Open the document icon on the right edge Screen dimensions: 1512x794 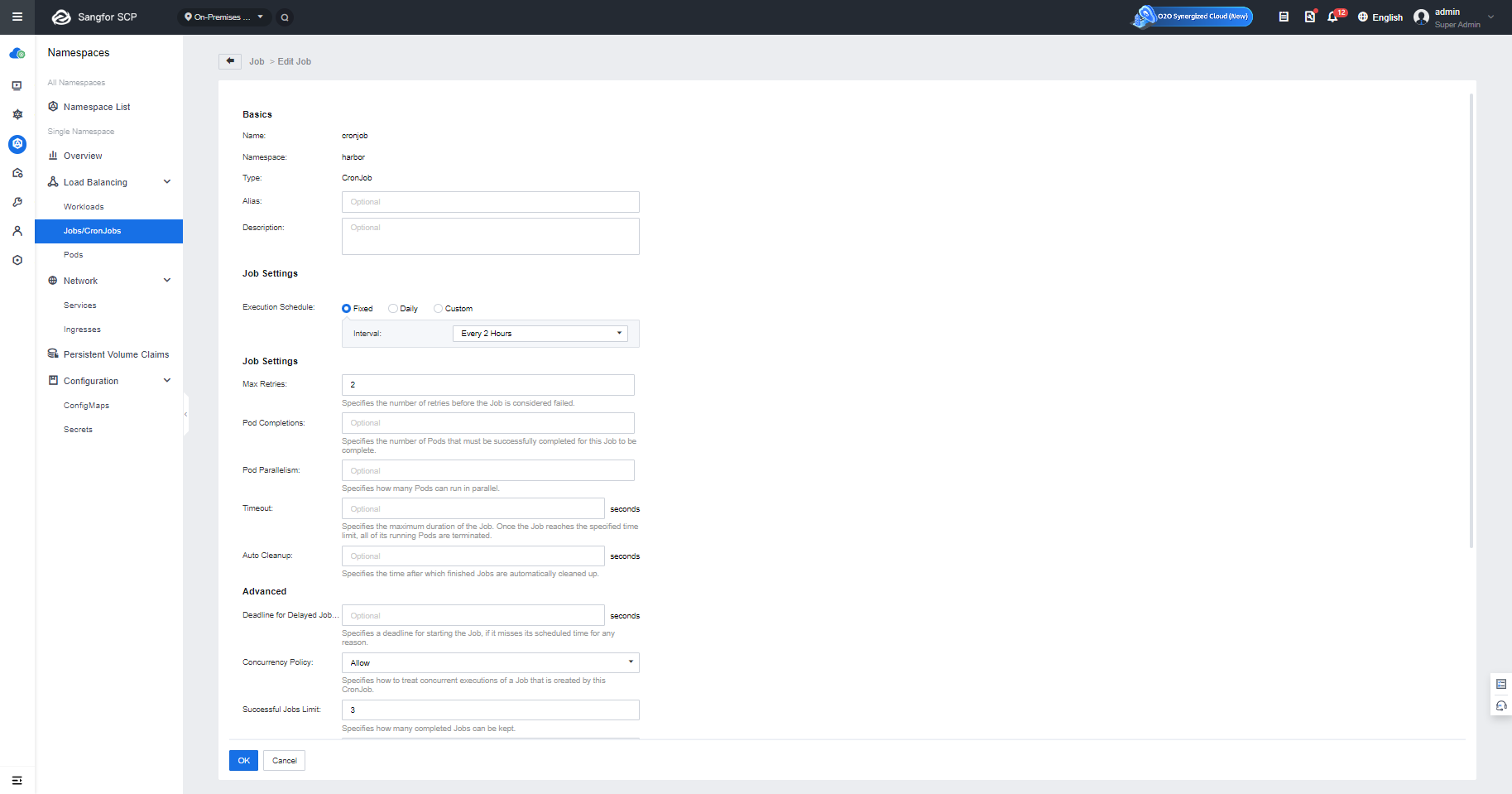pyautogui.click(x=1501, y=684)
